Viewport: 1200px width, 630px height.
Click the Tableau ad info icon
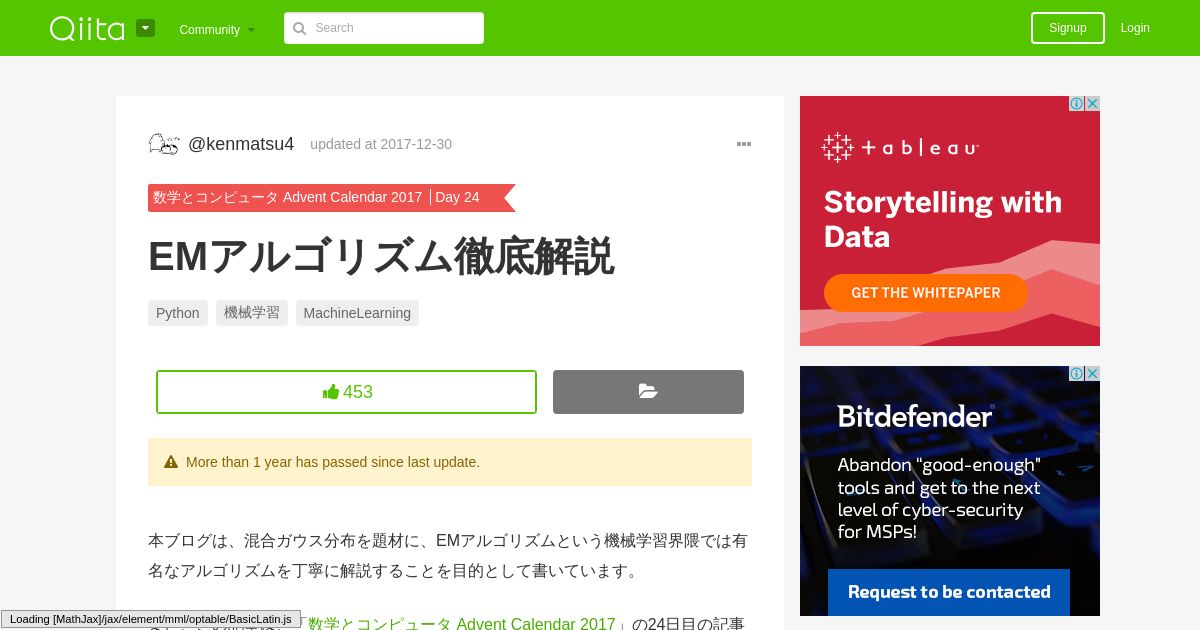pyautogui.click(x=1077, y=103)
